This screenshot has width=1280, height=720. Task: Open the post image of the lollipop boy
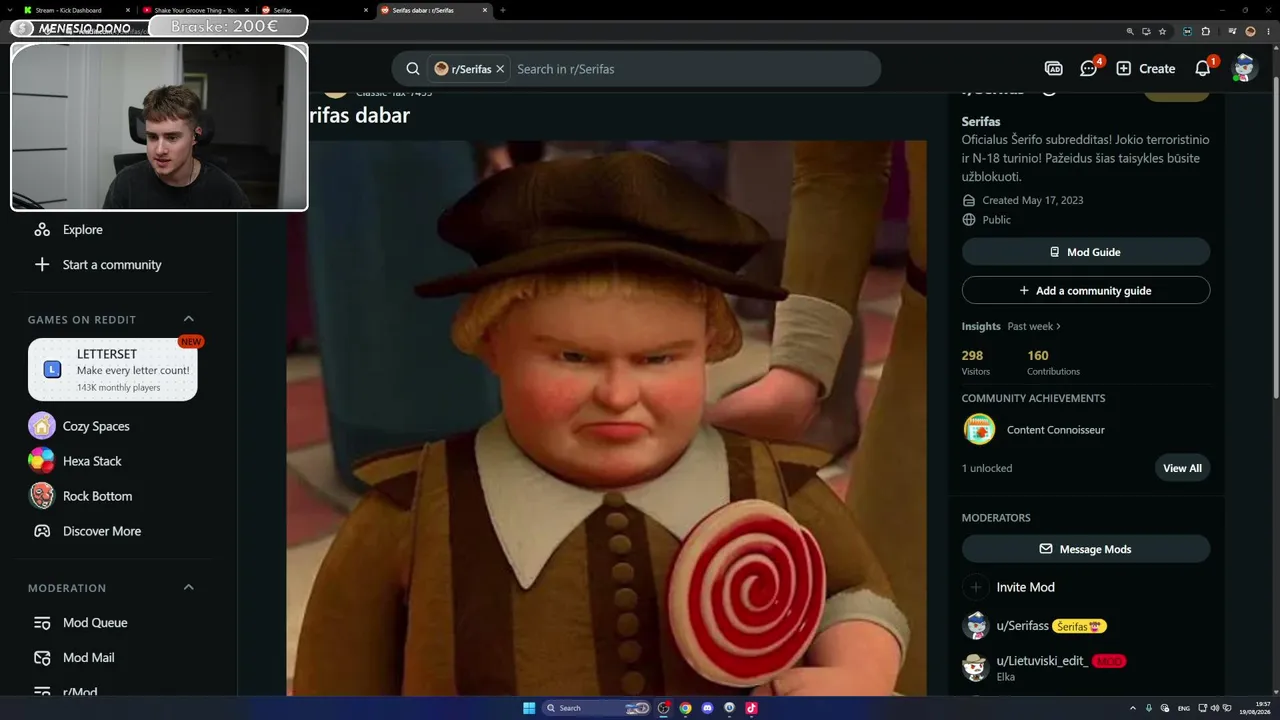(606, 418)
